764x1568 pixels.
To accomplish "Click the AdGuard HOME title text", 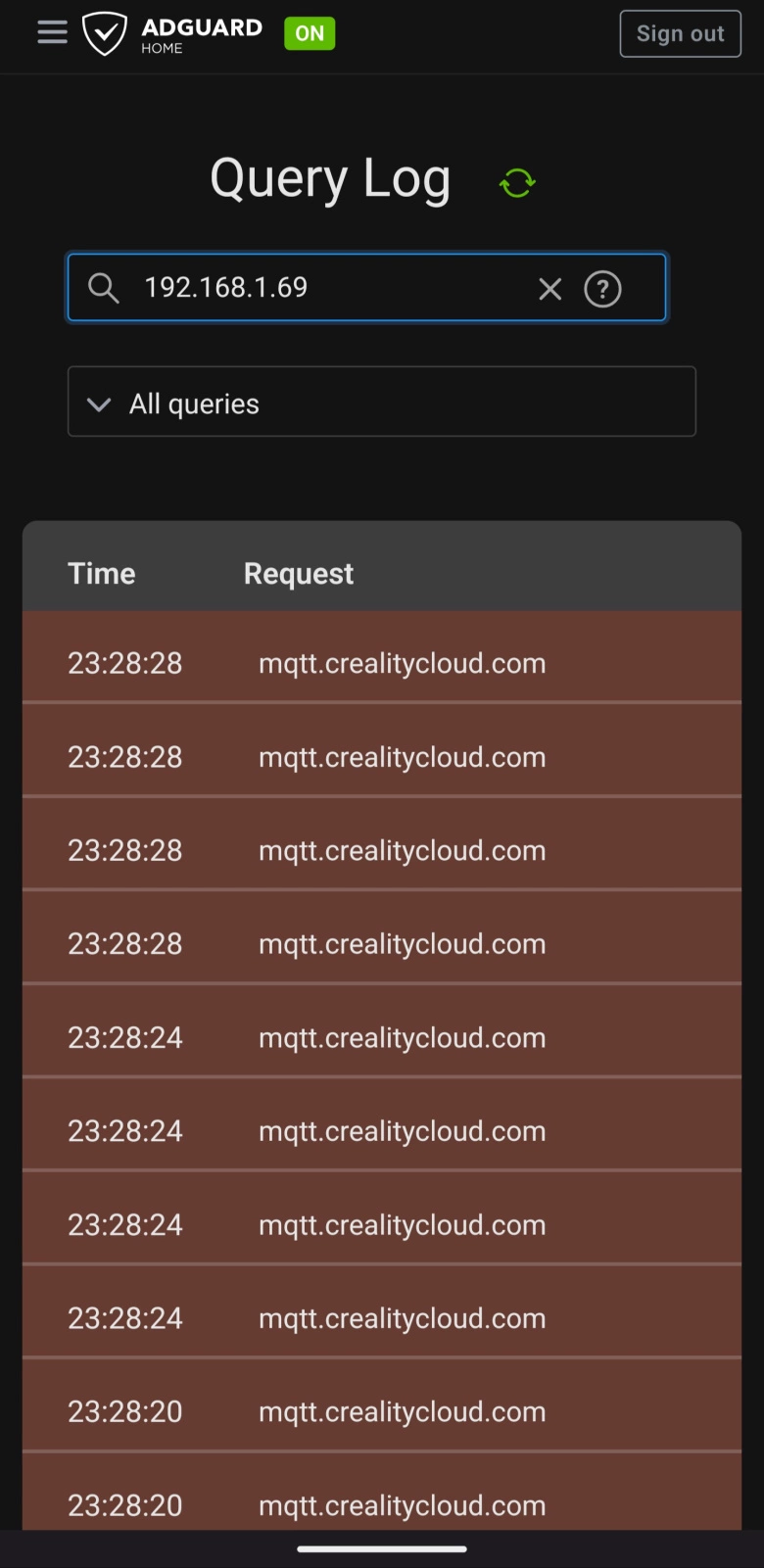I will click(x=201, y=34).
